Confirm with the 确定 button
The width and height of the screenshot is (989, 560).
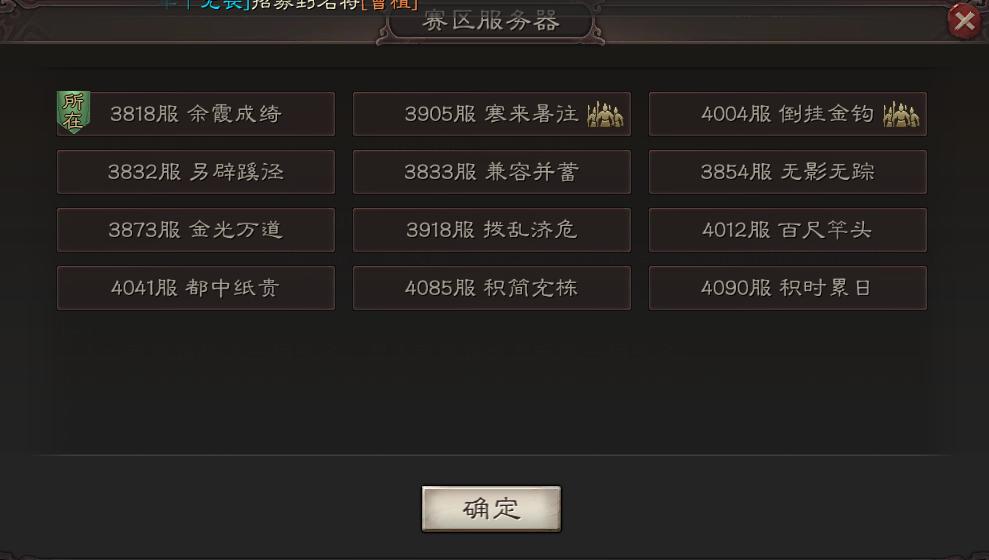[491, 508]
